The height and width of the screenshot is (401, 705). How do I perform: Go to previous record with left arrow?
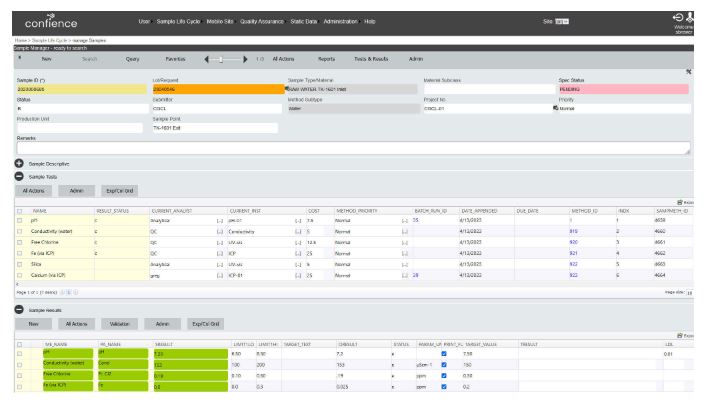coord(205,59)
